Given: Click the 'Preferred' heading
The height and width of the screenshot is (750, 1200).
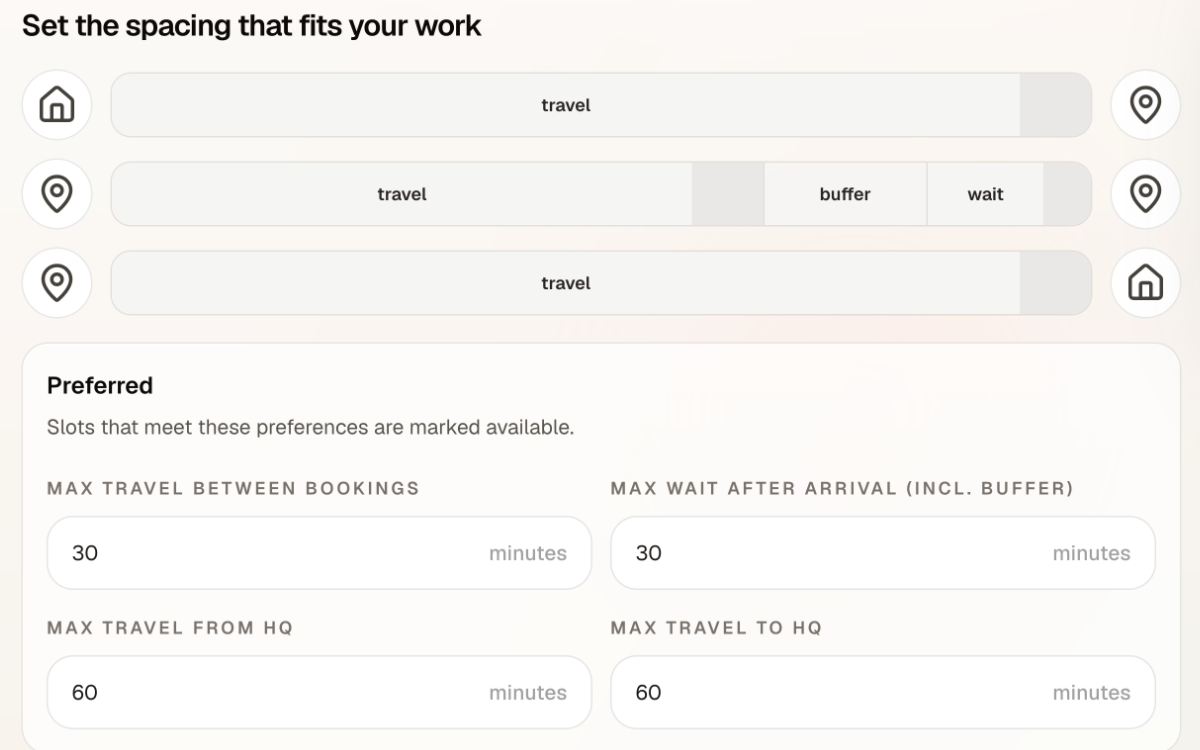Looking at the screenshot, I should [100, 386].
